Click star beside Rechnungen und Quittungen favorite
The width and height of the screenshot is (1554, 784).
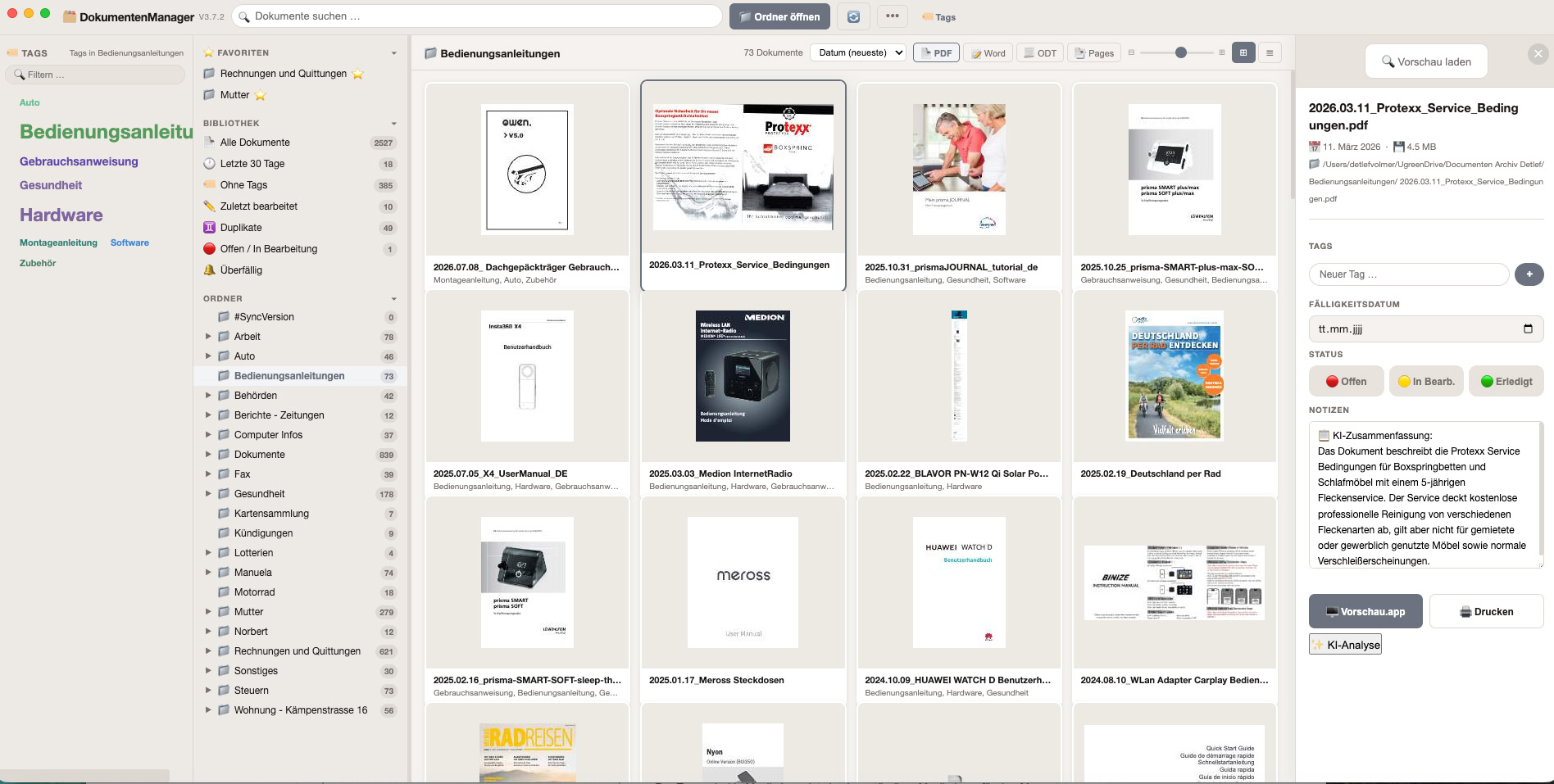(x=357, y=74)
